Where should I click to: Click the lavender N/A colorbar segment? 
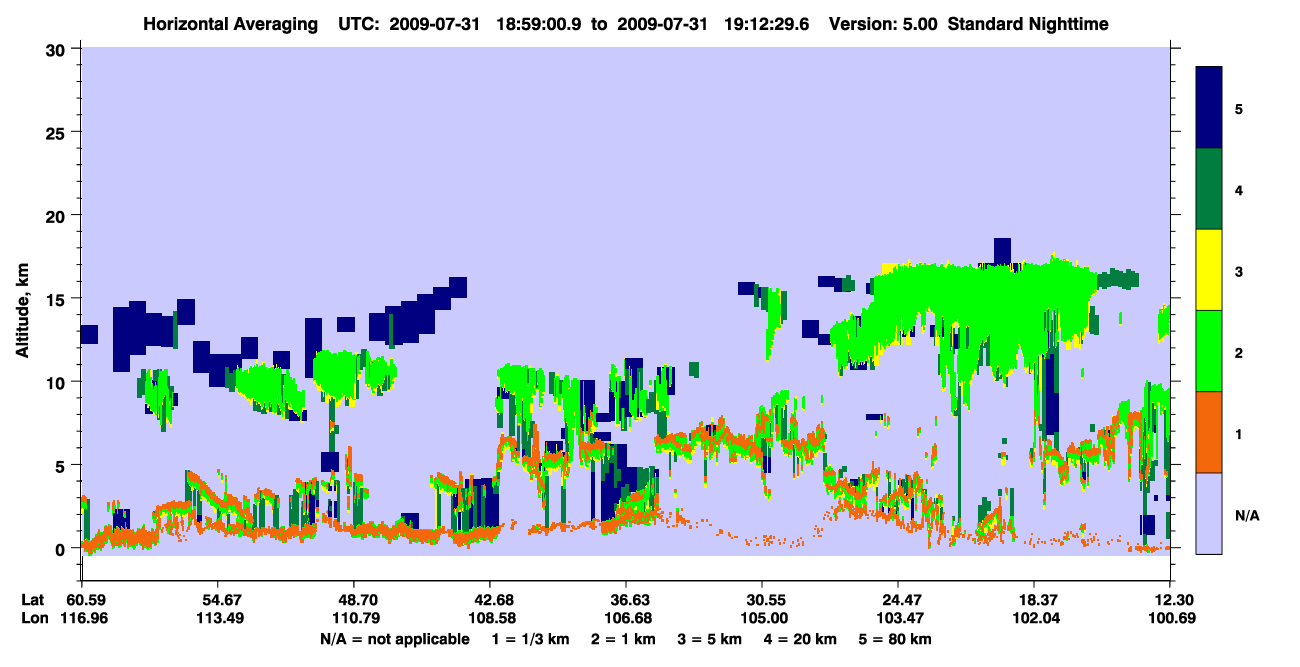coord(1209,513)
